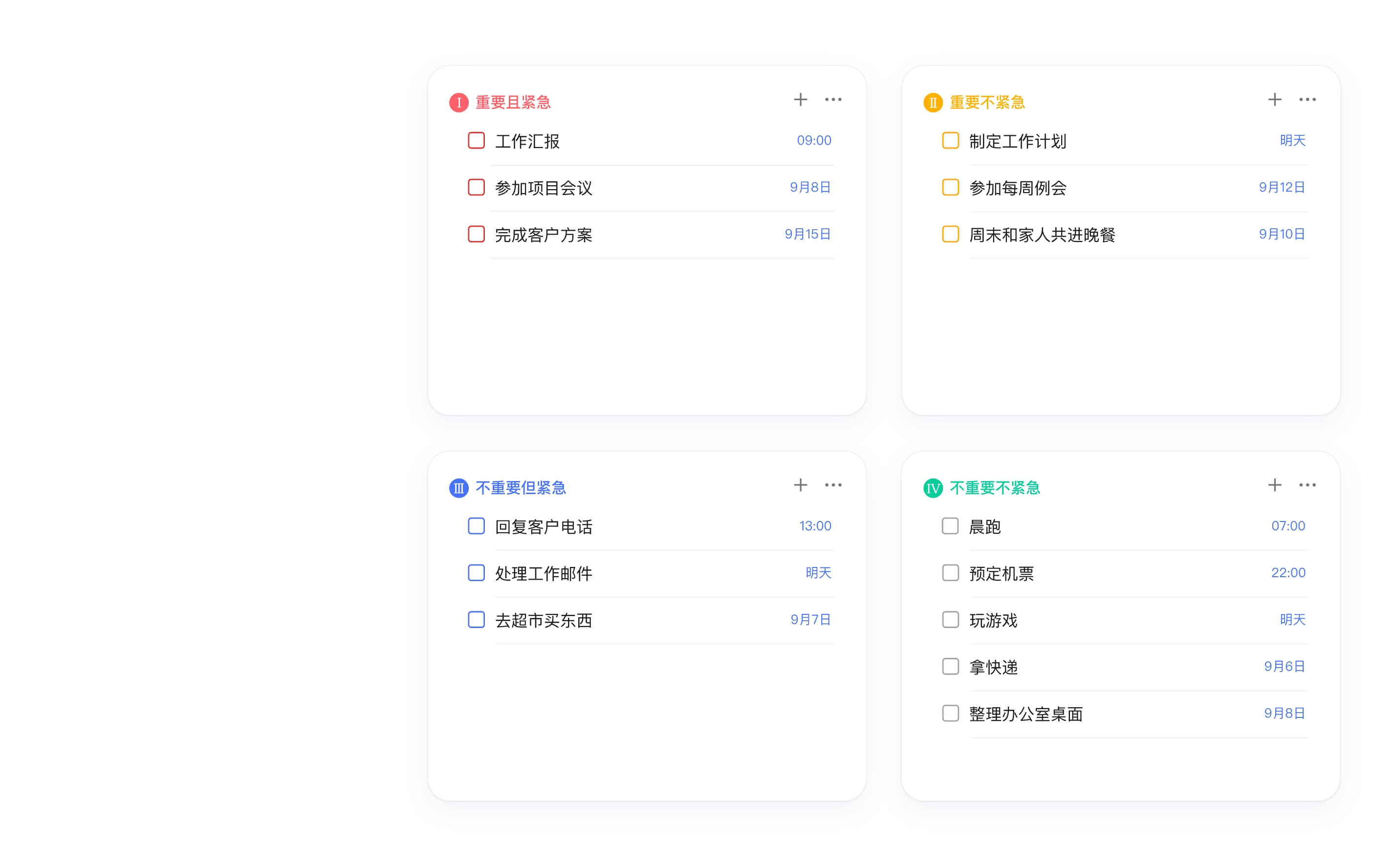Mark 晨跑 as complete
Image resolution: width=1396 pixels, height=868 pixels.
950,526
